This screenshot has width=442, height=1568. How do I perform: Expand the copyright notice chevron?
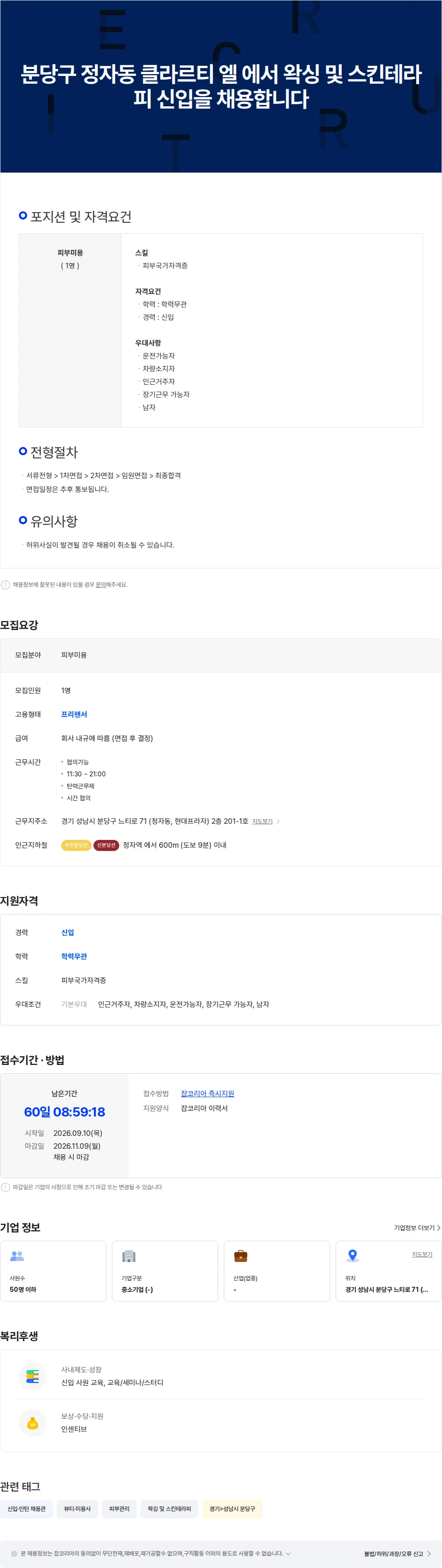point(289,1553)
